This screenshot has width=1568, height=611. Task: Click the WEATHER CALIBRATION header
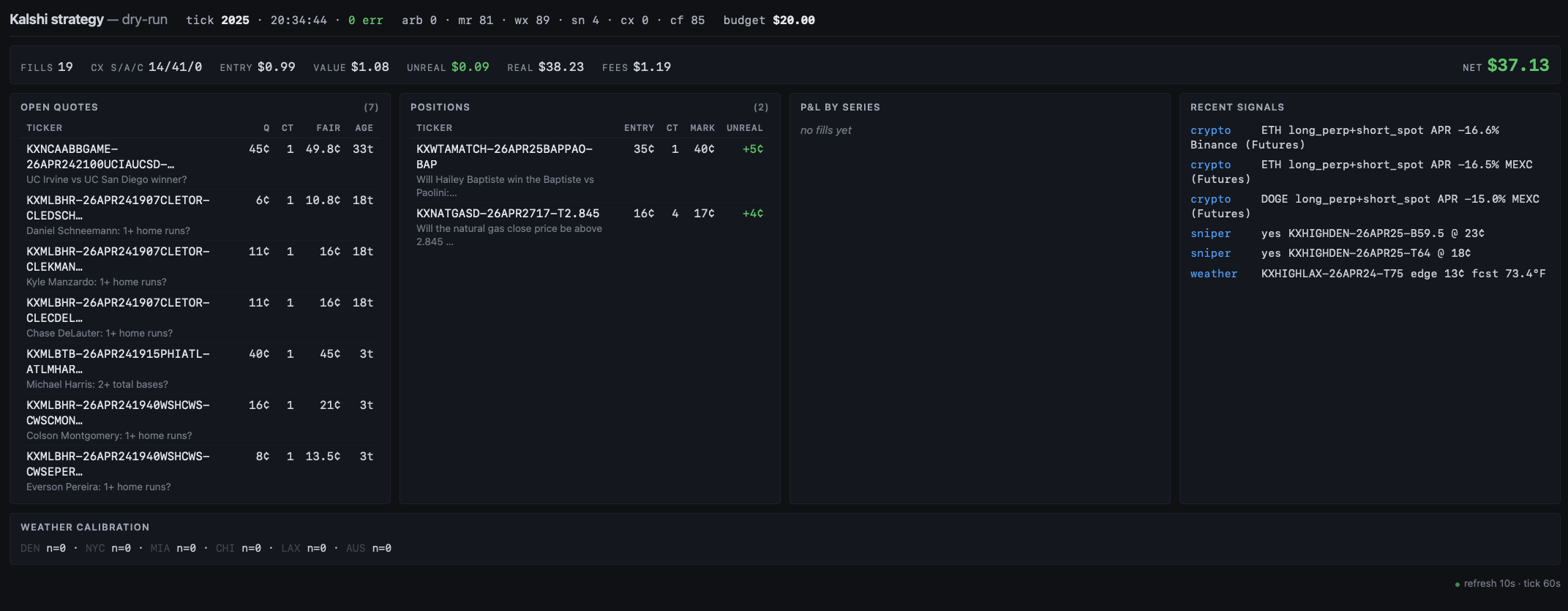85,527
